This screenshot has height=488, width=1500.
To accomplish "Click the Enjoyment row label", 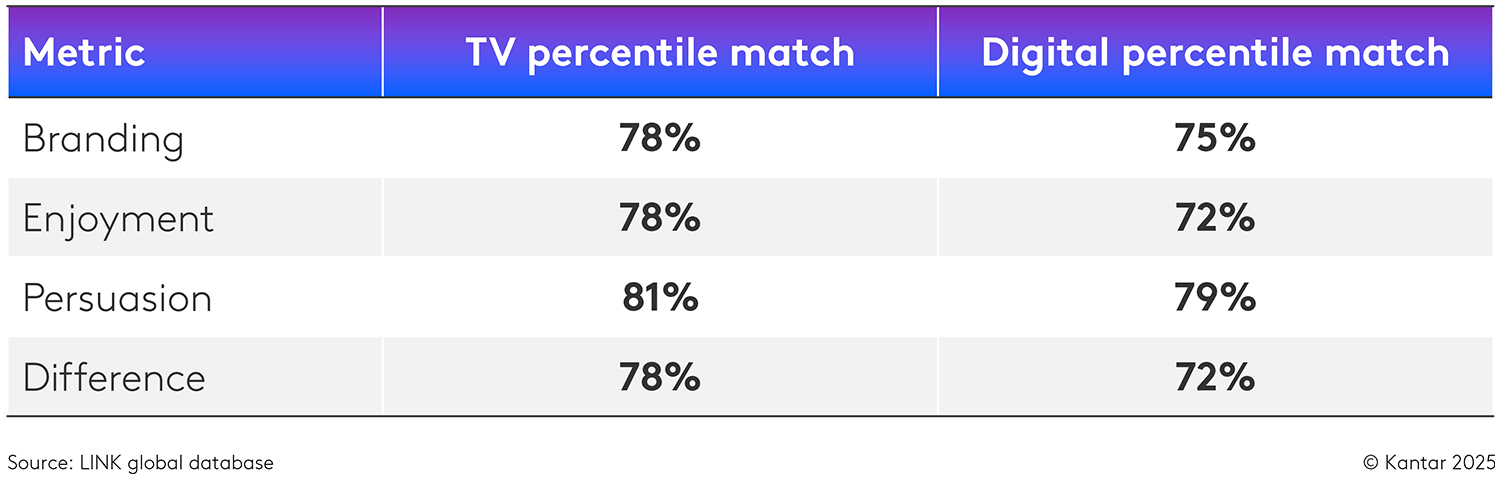I will (118, 218).
